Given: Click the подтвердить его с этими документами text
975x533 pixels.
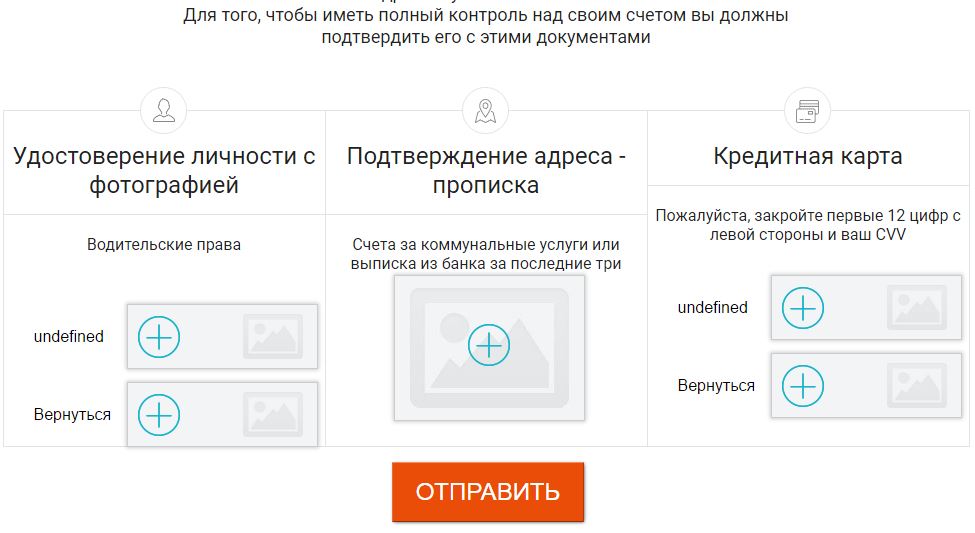Looking at the screenshot, I should (486, 37).
